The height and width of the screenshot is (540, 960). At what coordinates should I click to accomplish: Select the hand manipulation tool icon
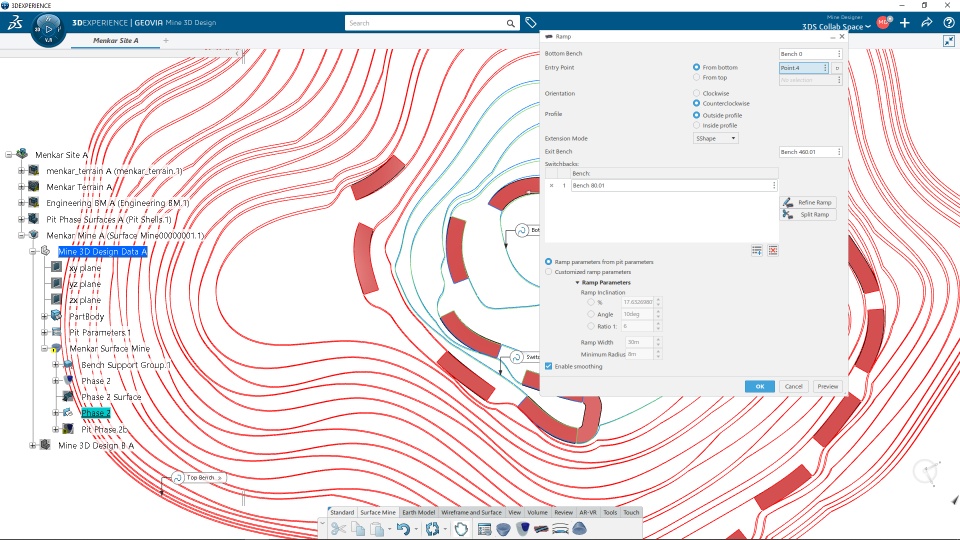point(461,528)
